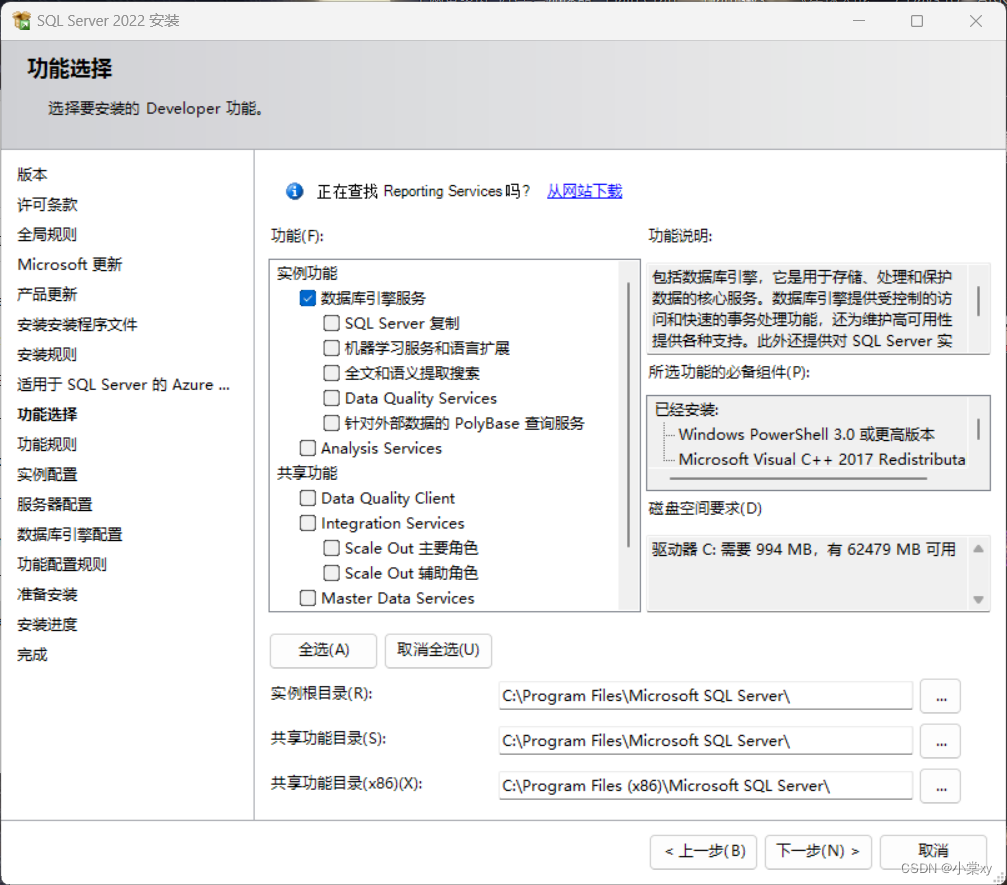Select the 许可条款 step
This screenshot has width=1007, height=885.
(x=48, y=205)
